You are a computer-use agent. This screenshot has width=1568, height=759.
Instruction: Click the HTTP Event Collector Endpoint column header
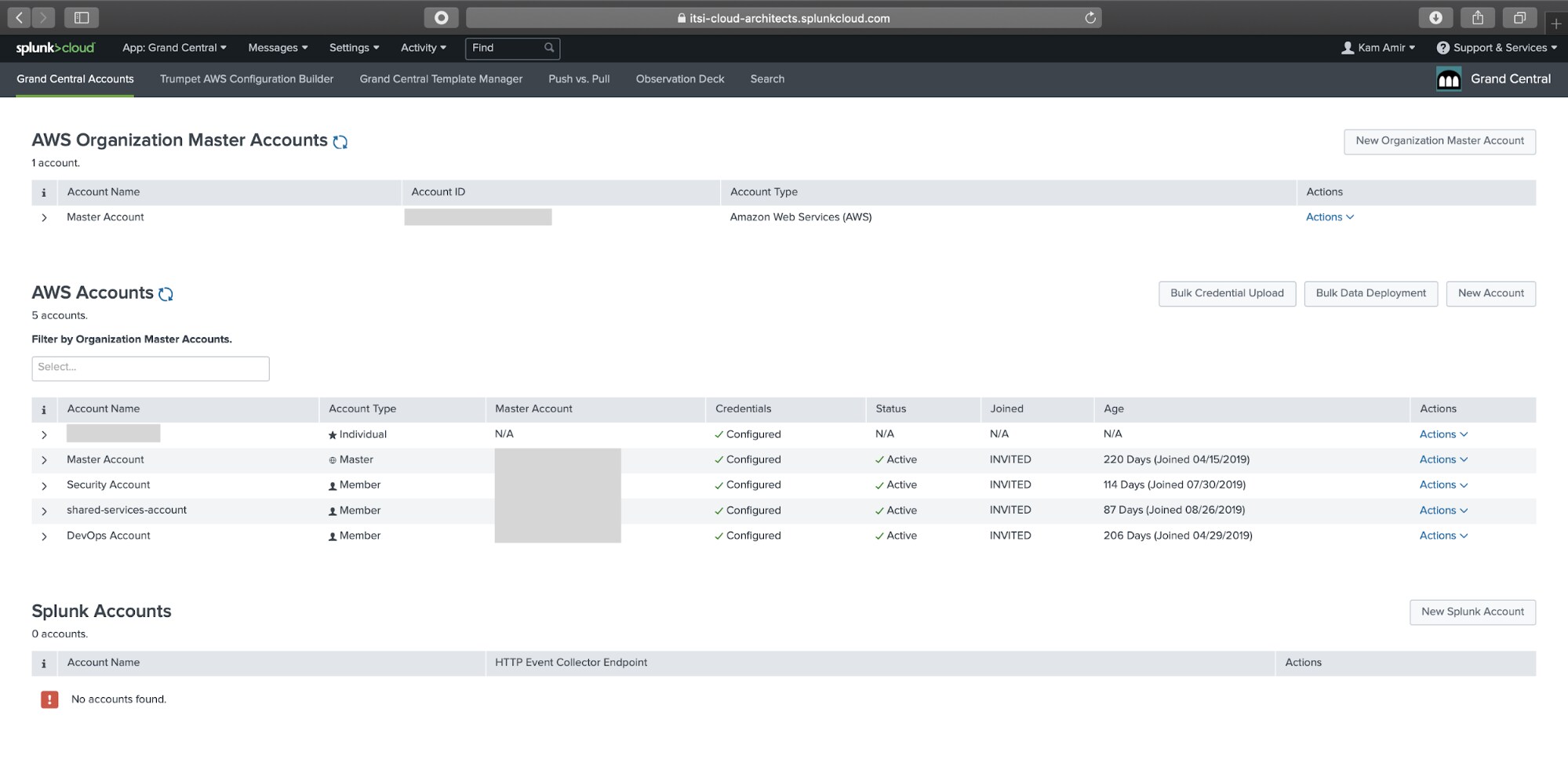click(571, 663)
